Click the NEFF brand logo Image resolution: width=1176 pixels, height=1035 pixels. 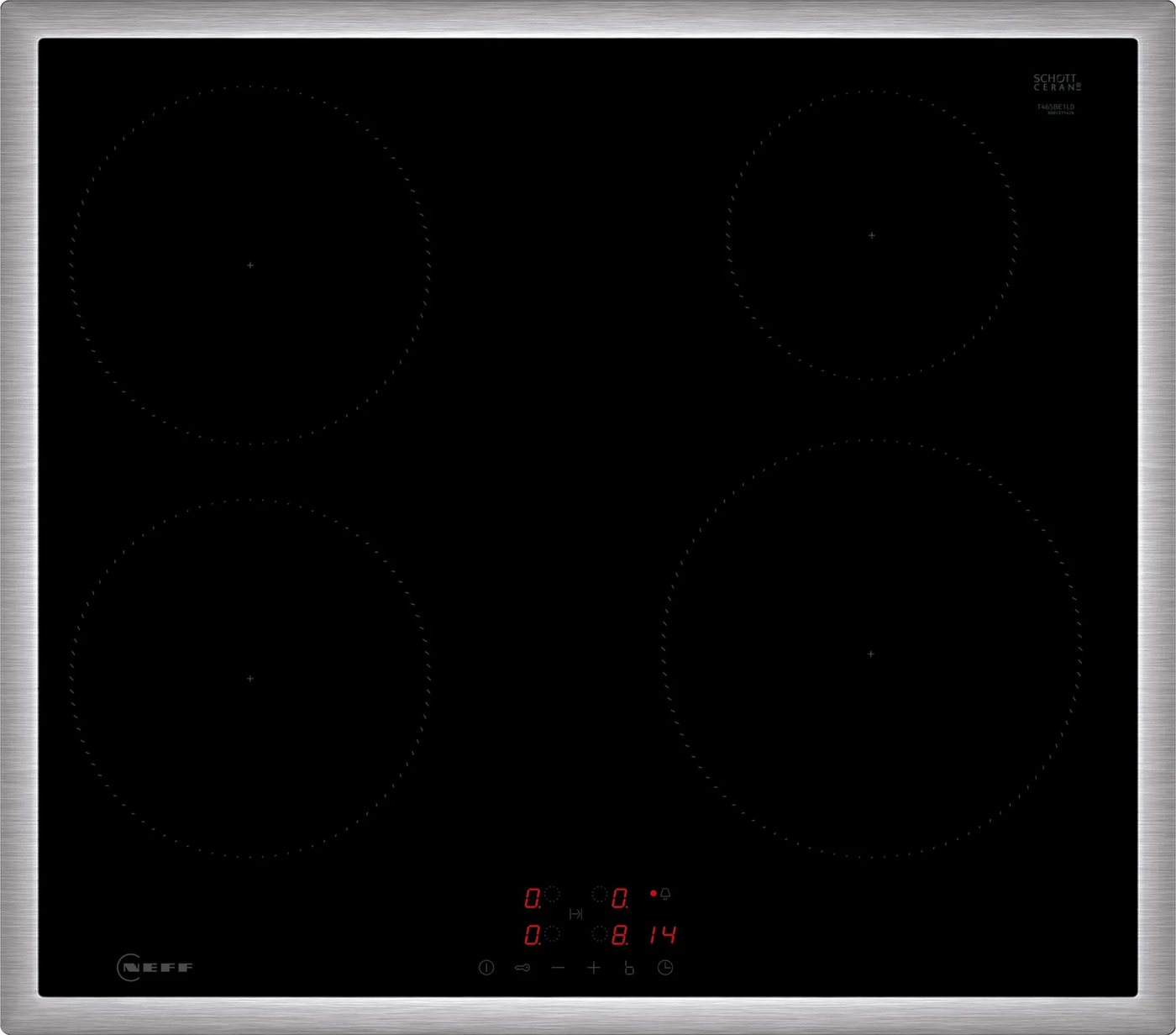pos(155,967)
